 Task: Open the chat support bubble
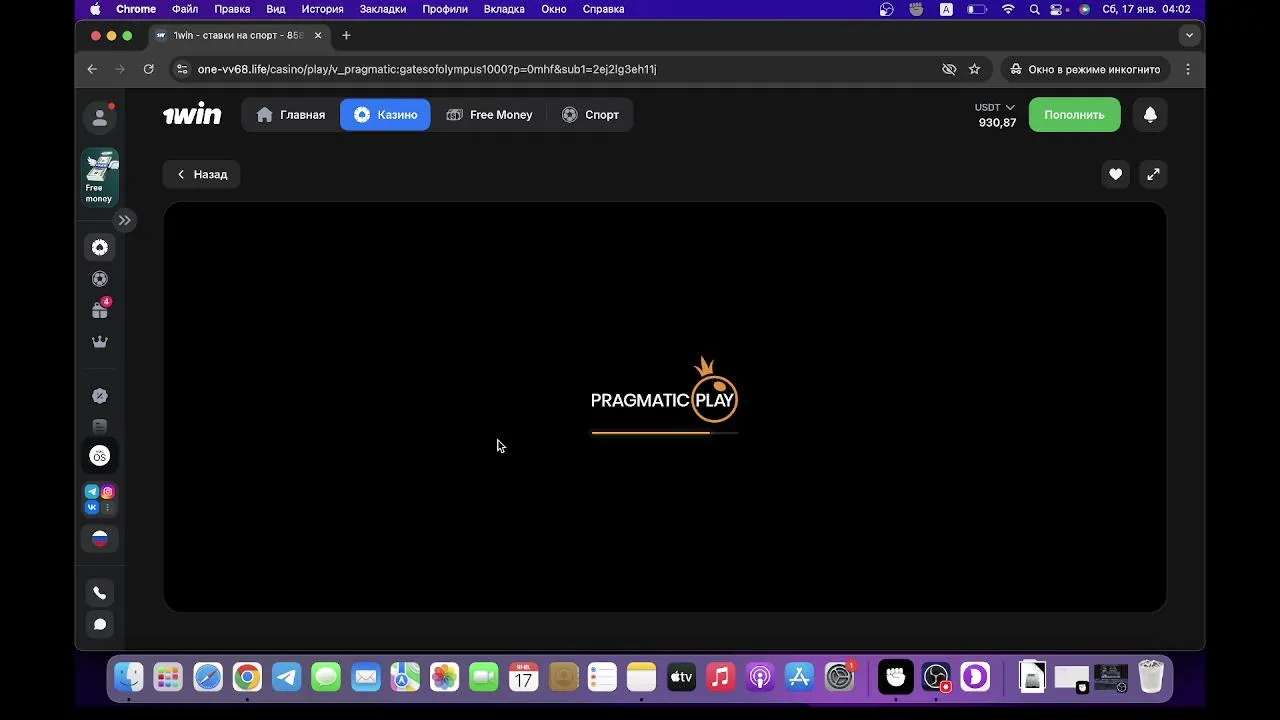100,625
